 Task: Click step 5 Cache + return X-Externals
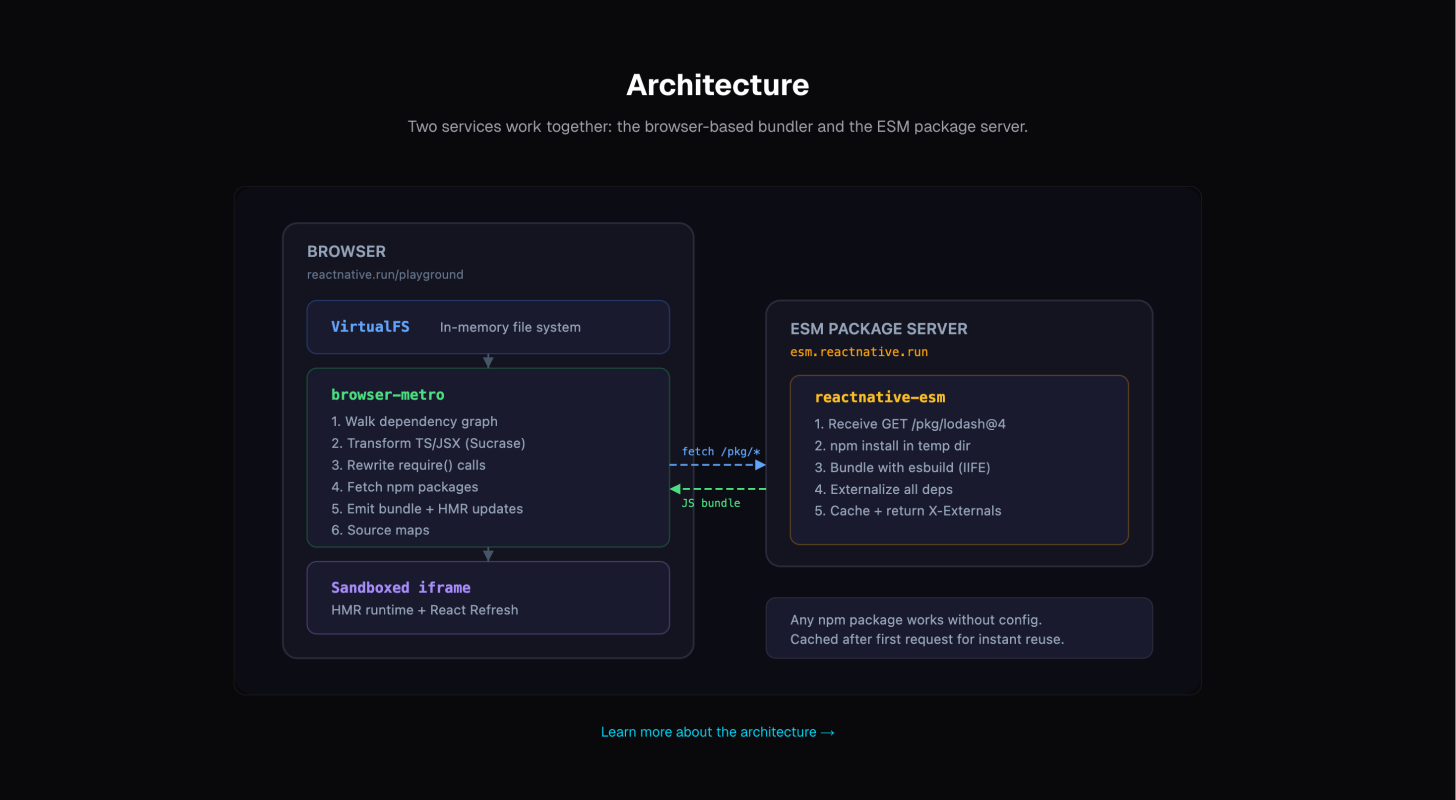914,510
